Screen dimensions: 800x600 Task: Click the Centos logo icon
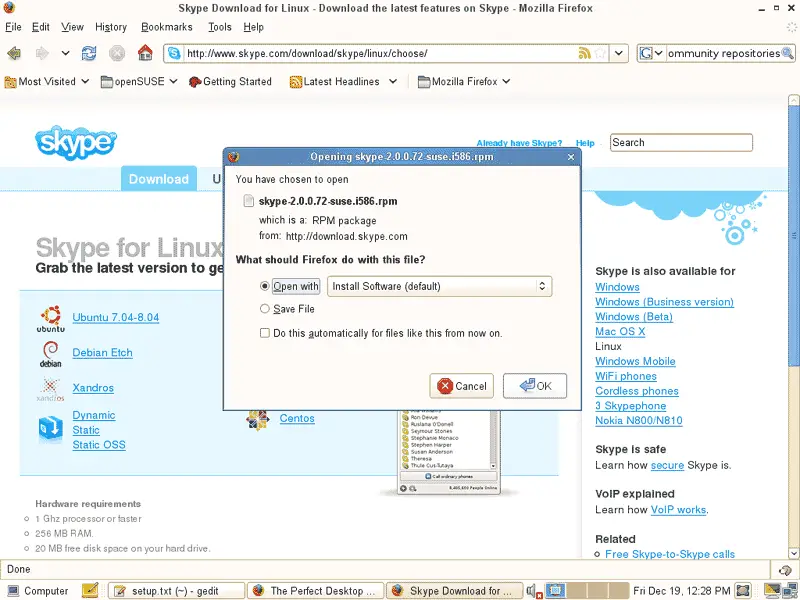pos(258,419)
